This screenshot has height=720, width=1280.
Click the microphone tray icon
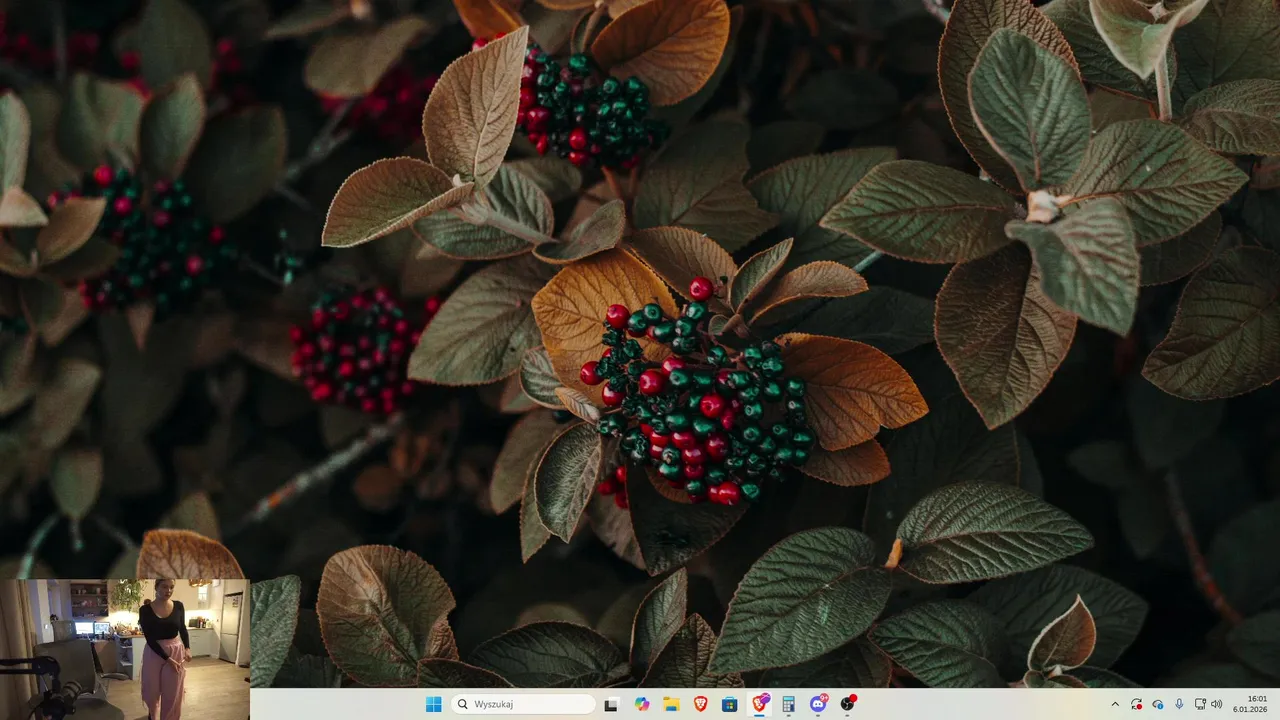pyautogui.click(x=1179, y=704)
